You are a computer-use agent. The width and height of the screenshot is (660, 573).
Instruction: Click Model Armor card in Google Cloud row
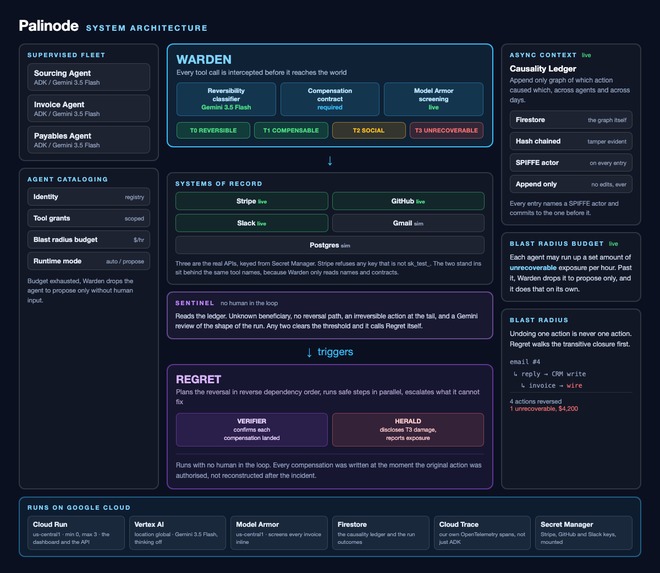tap(279, 533)
